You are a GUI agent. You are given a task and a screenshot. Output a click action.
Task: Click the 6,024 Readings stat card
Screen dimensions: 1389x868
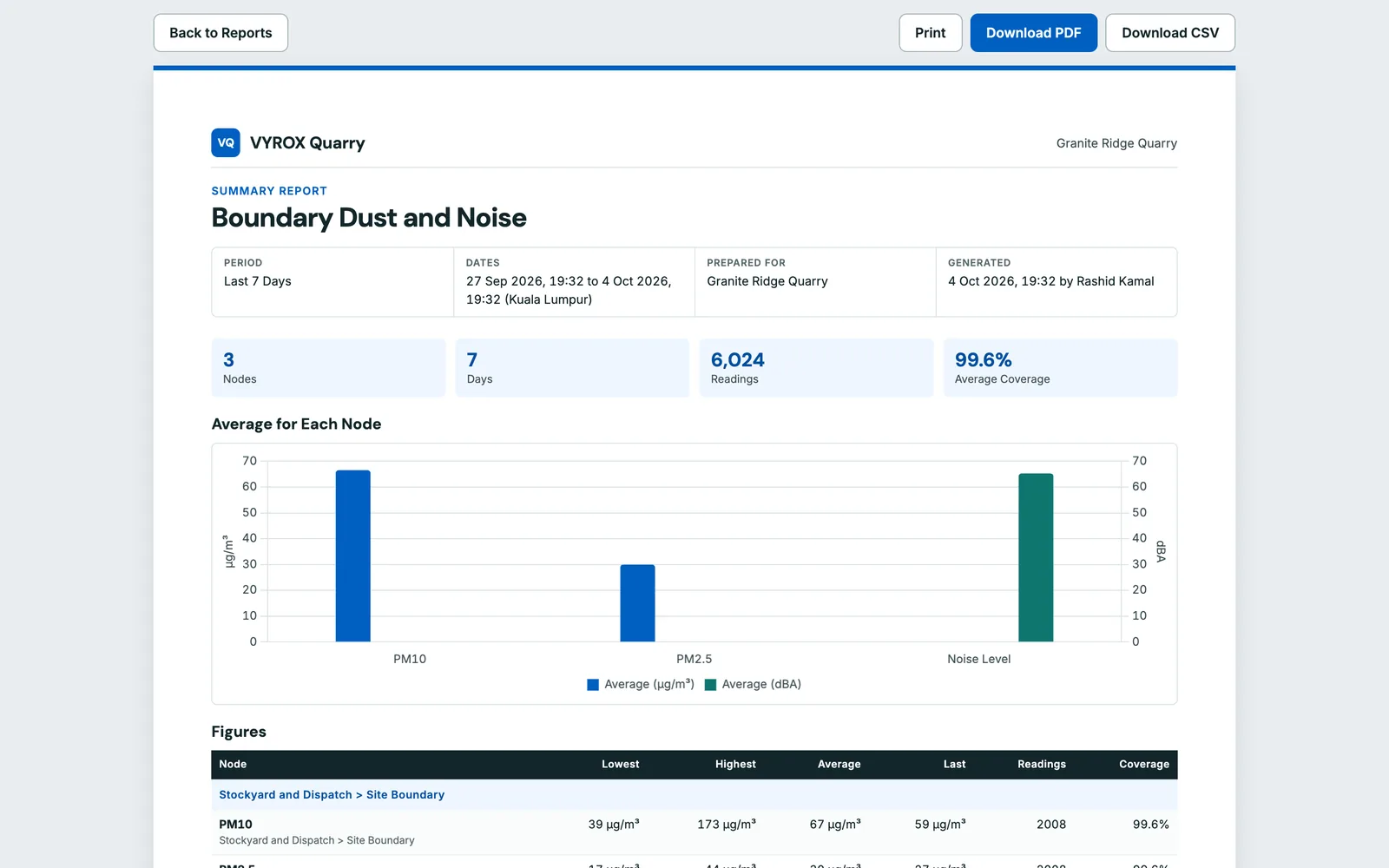pos(817,368)
